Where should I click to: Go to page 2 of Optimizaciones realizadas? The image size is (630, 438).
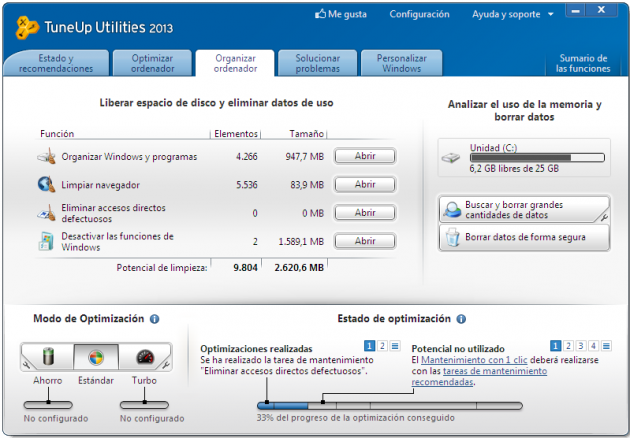pyautogui.click(x=382, y=346)
